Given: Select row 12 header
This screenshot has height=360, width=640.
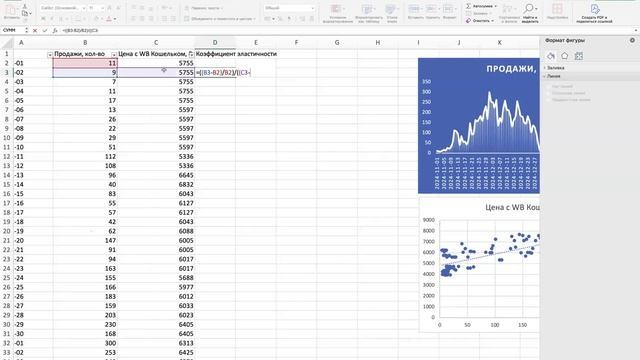Looking at the screenshot, I should coord(7,156).
